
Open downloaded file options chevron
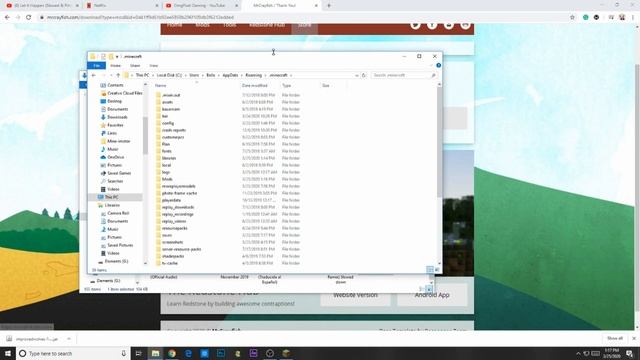[x=69, y=339]
